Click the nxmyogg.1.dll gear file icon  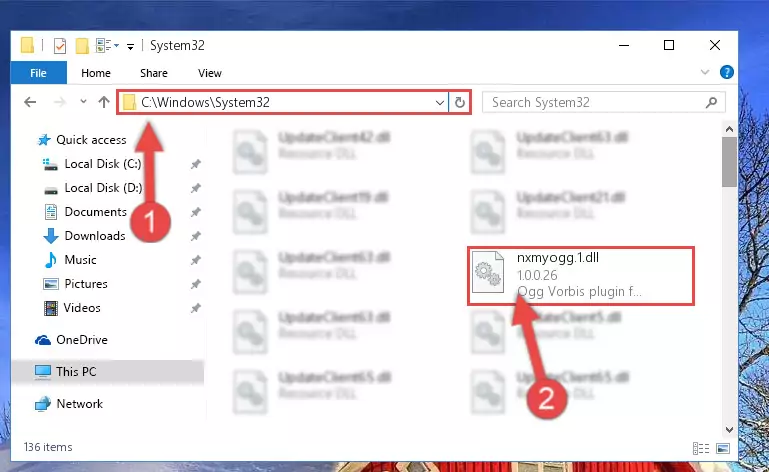click(488, 272)
